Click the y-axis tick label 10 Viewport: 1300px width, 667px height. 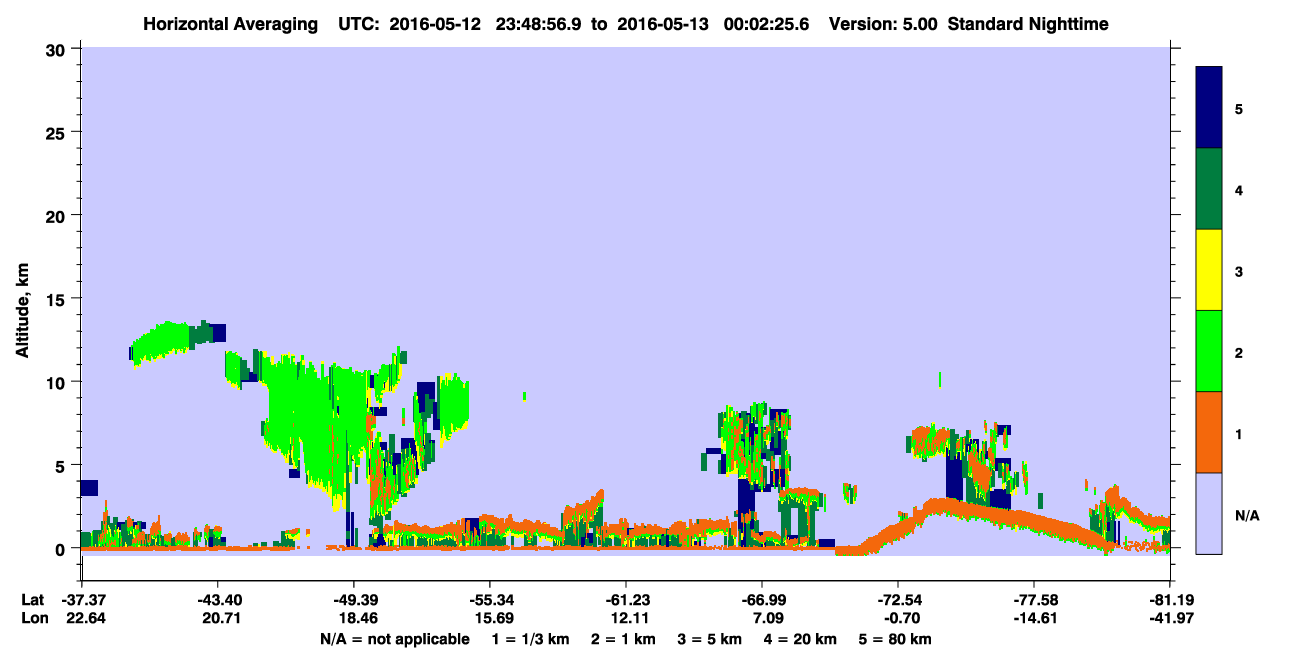(58, 382)
